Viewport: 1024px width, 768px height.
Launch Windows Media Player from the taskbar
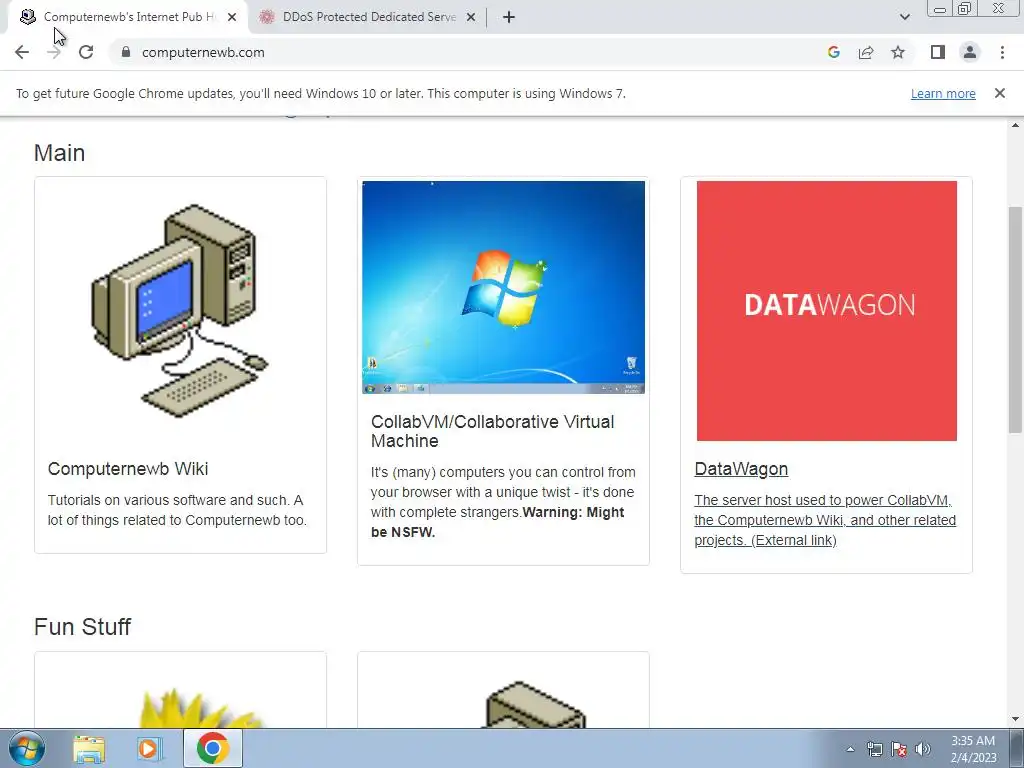point(150,748)
